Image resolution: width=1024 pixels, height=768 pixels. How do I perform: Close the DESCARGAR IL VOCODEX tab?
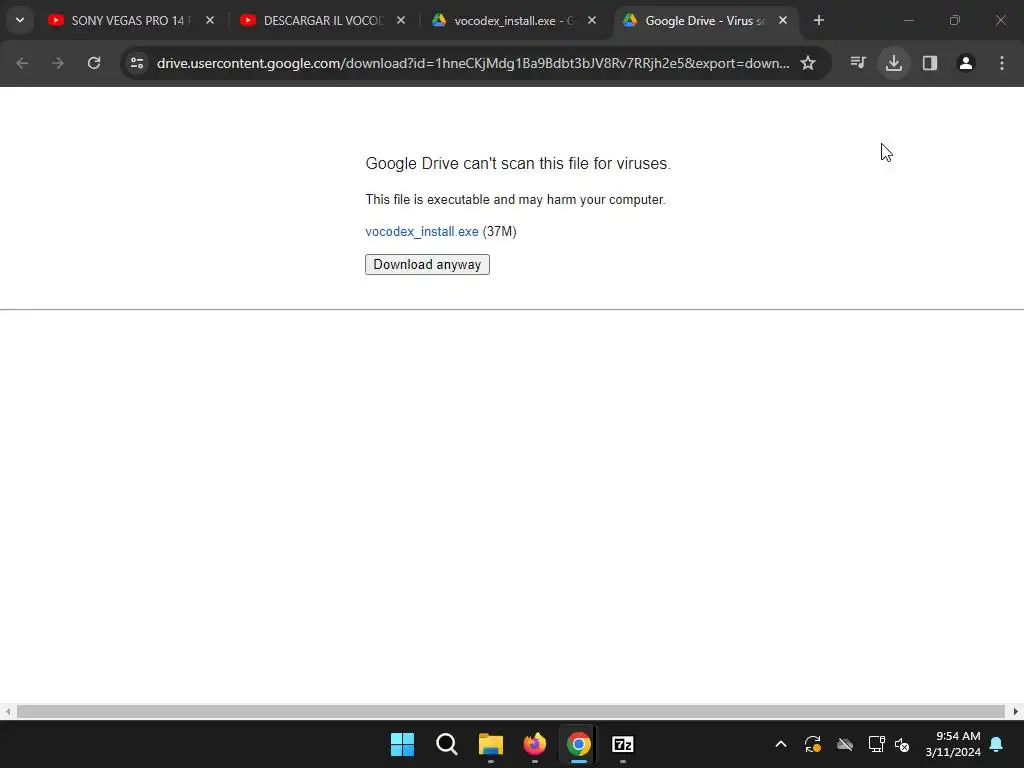pos(401,21)
